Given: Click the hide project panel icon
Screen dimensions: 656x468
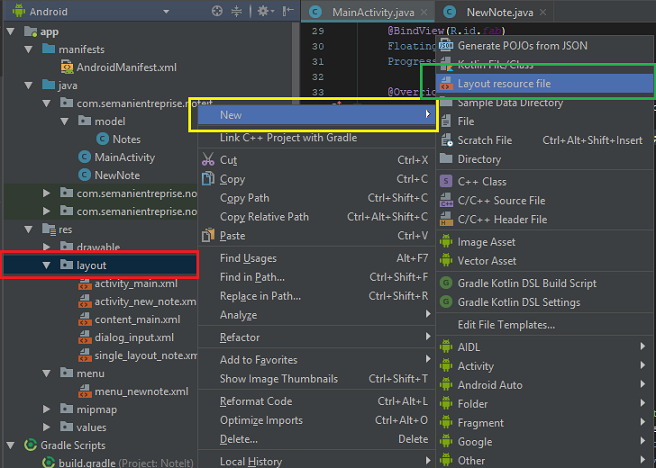Looking at the screenshot, I should click(x=288, y=11).
